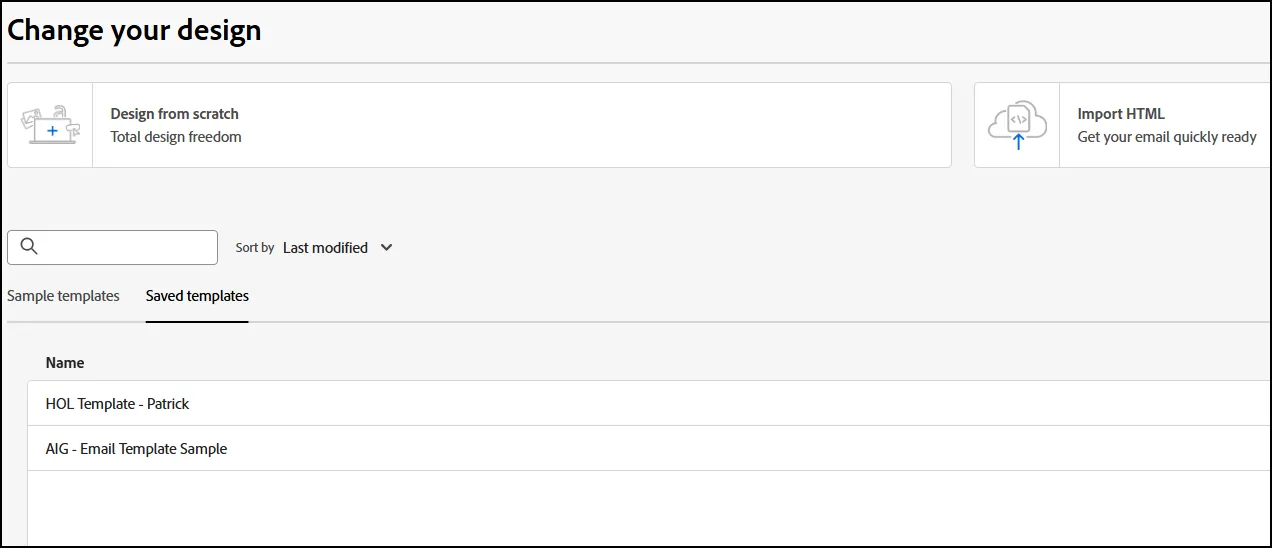Open the Last modified sort dropdown
1272x548 pixels.
tap(338, 248)
